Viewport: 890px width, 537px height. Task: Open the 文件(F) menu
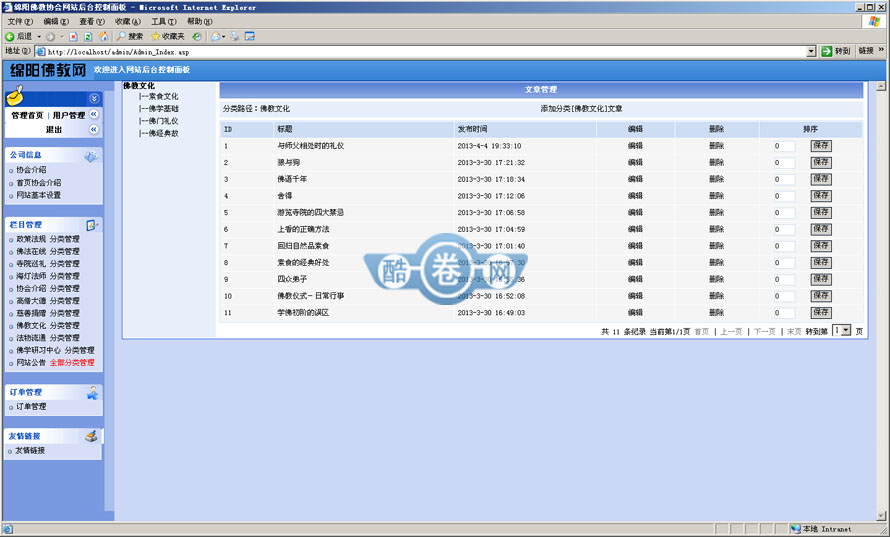click(x=20, y=22)
